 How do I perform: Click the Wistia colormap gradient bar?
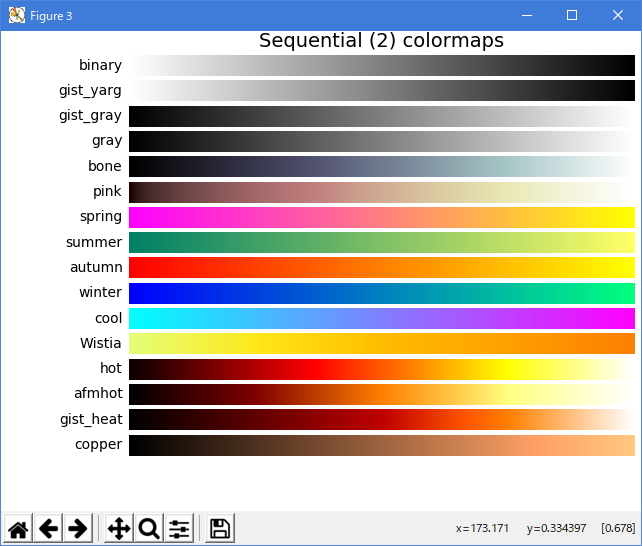pos(382,343)
